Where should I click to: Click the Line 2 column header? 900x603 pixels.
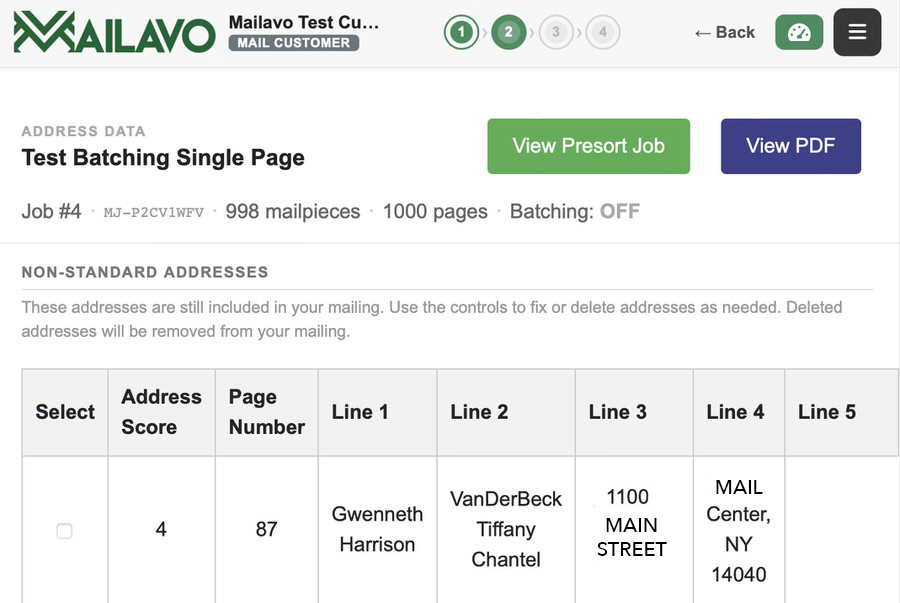[506, 412]
